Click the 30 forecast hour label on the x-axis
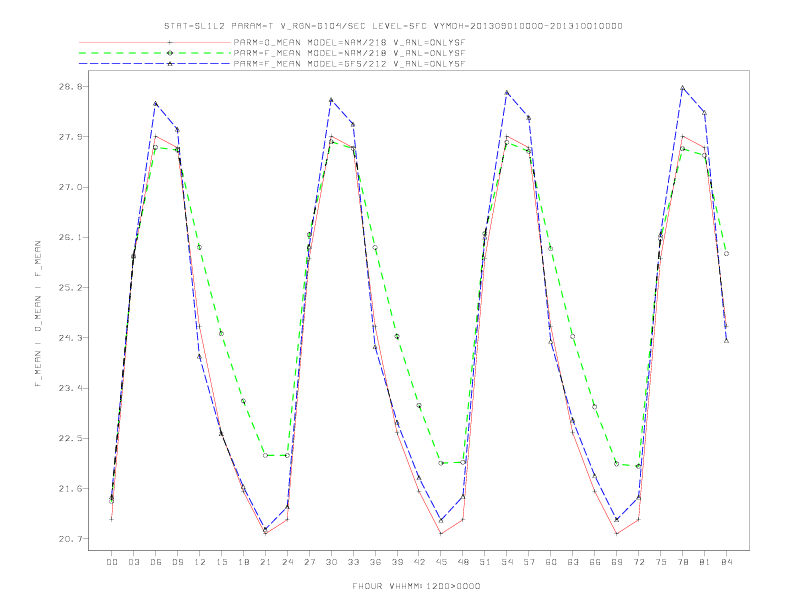The image size is (792, 612). [331, 562]
